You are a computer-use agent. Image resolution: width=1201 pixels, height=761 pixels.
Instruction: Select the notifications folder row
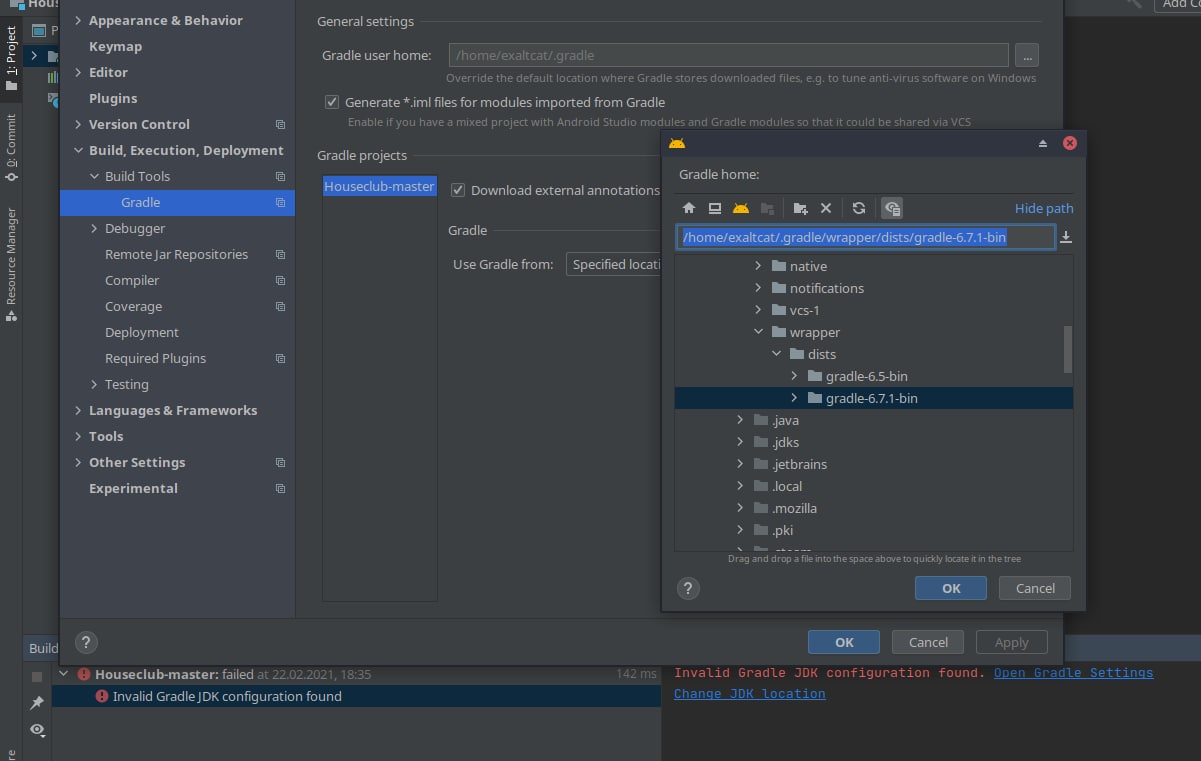click(873, 288)
